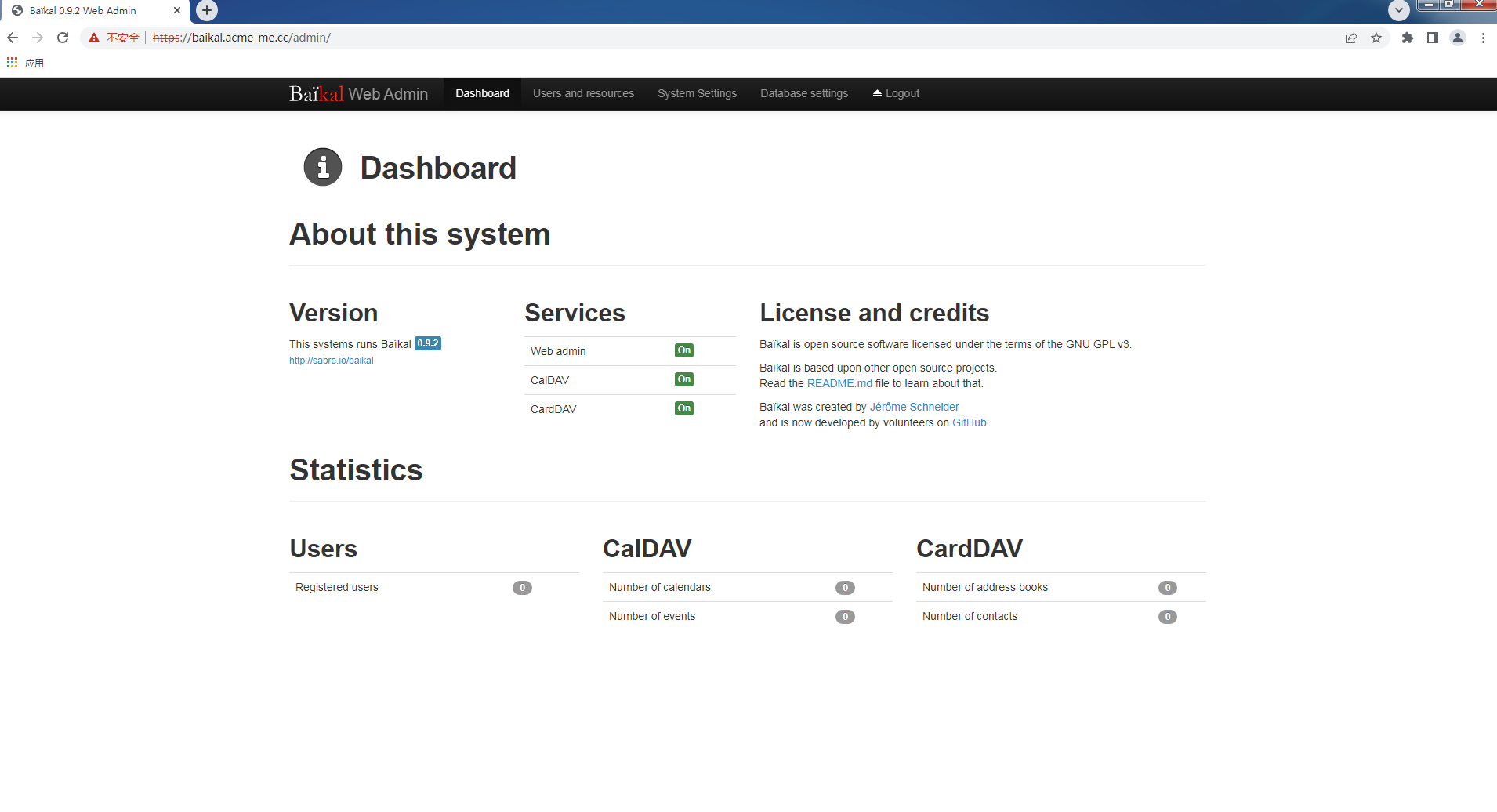Bookmark this page with the star icon
1497x812 pixels.
1376,38
